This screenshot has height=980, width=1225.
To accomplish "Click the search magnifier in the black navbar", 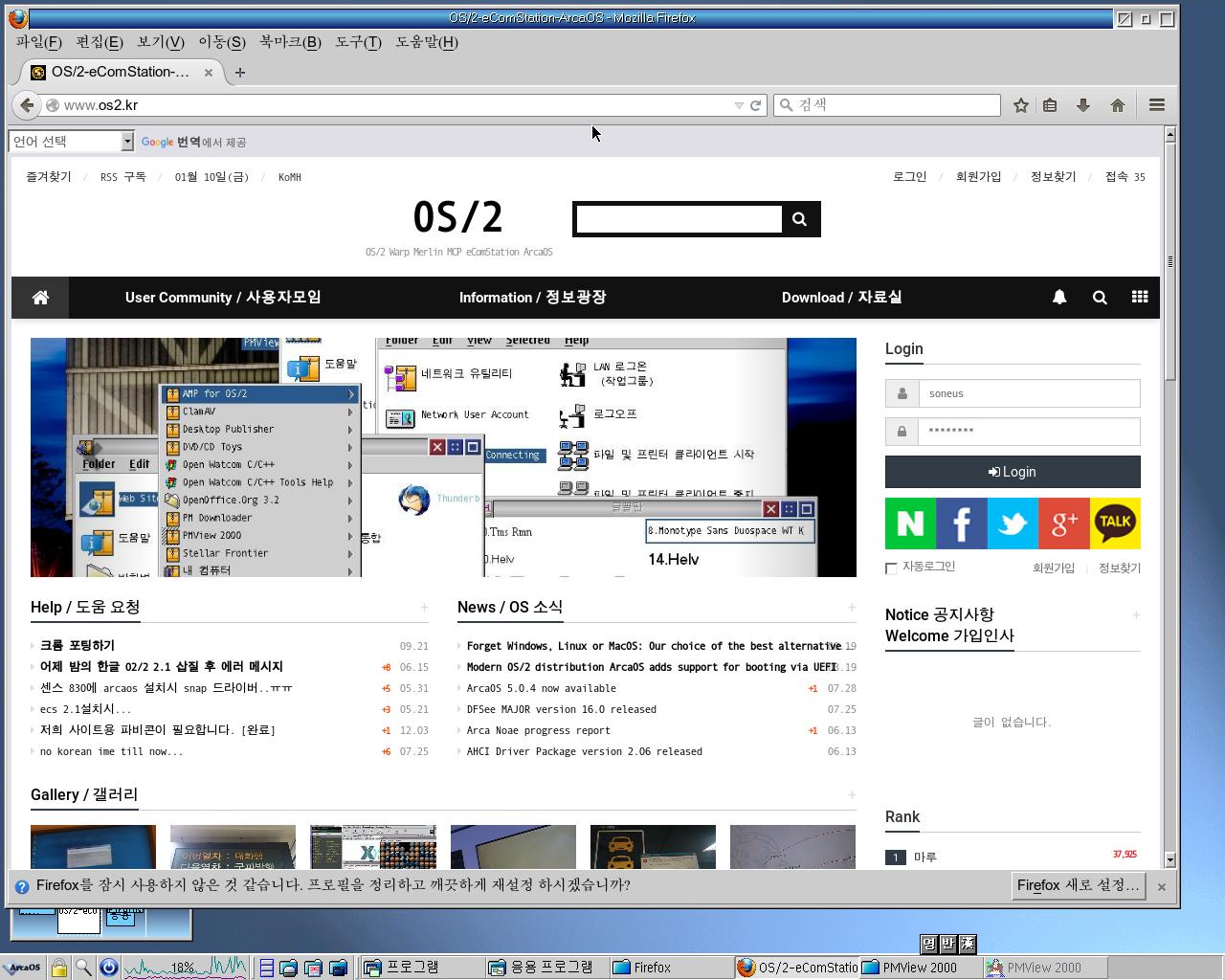I will [1100, 298].
